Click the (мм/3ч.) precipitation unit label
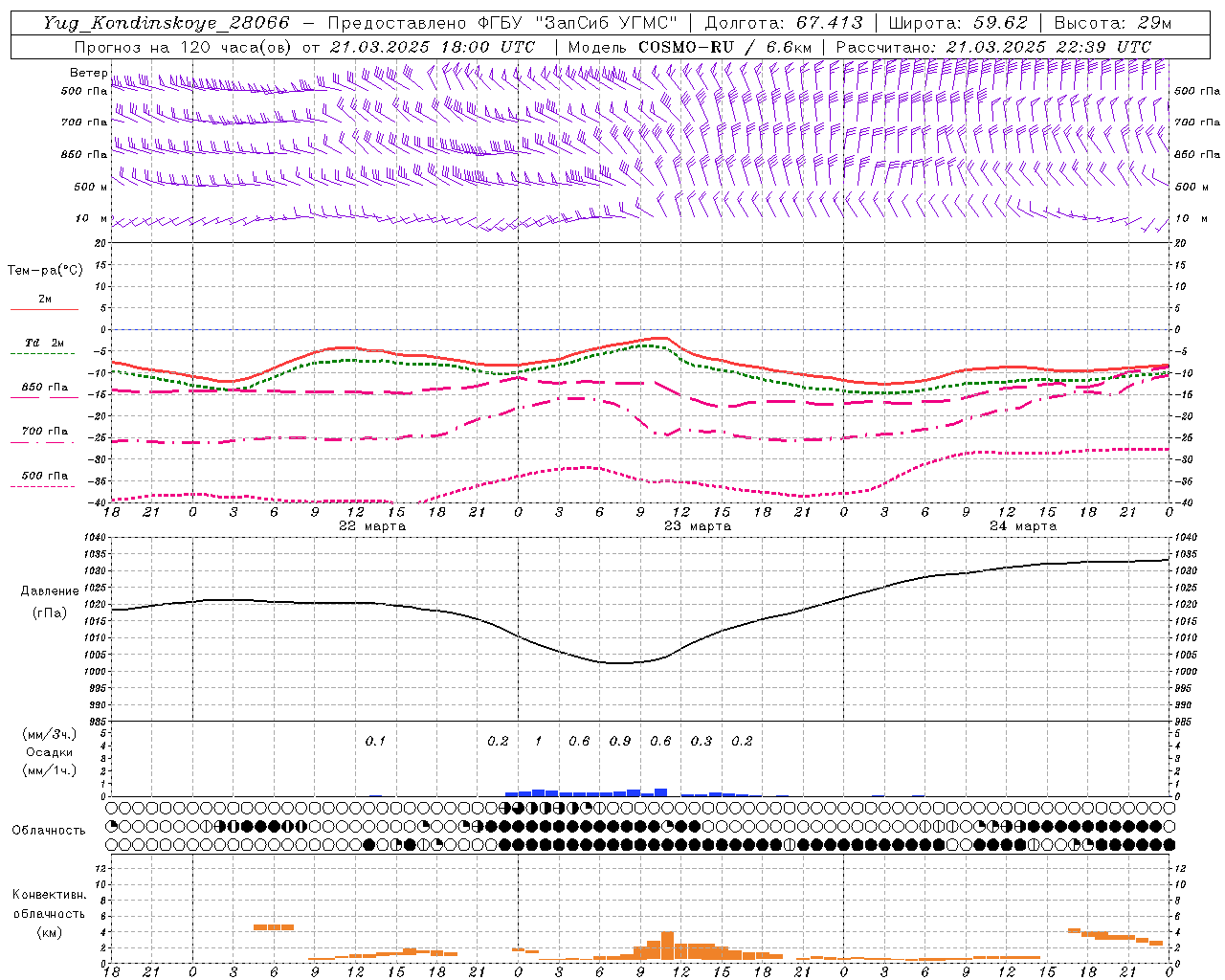 (x=50, y=734)
